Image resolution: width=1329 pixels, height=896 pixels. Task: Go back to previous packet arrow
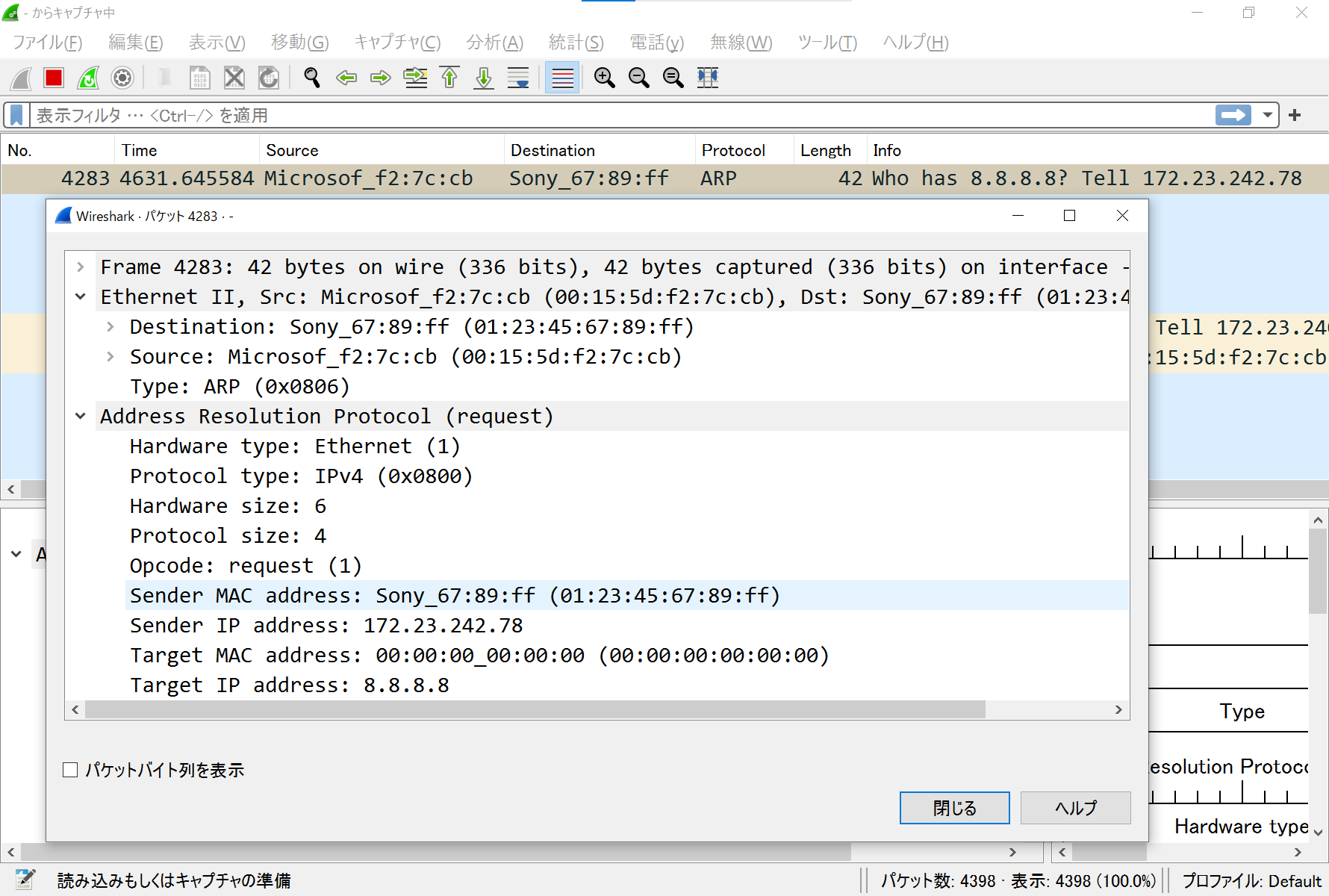(346, 78)
